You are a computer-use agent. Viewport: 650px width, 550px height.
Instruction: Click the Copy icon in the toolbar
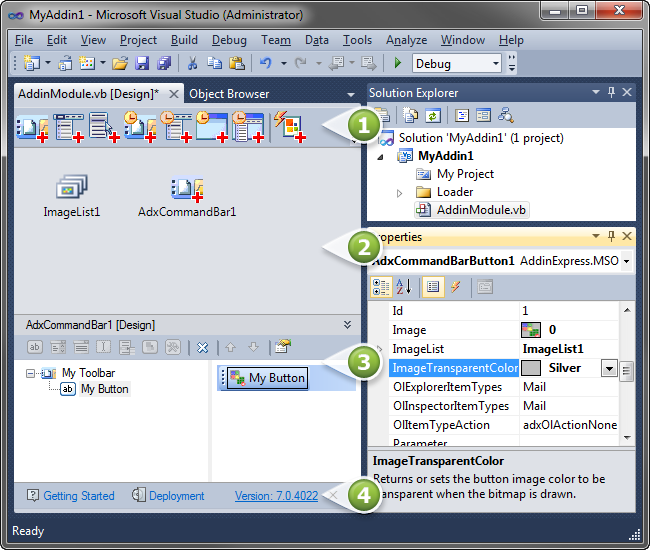214,63
